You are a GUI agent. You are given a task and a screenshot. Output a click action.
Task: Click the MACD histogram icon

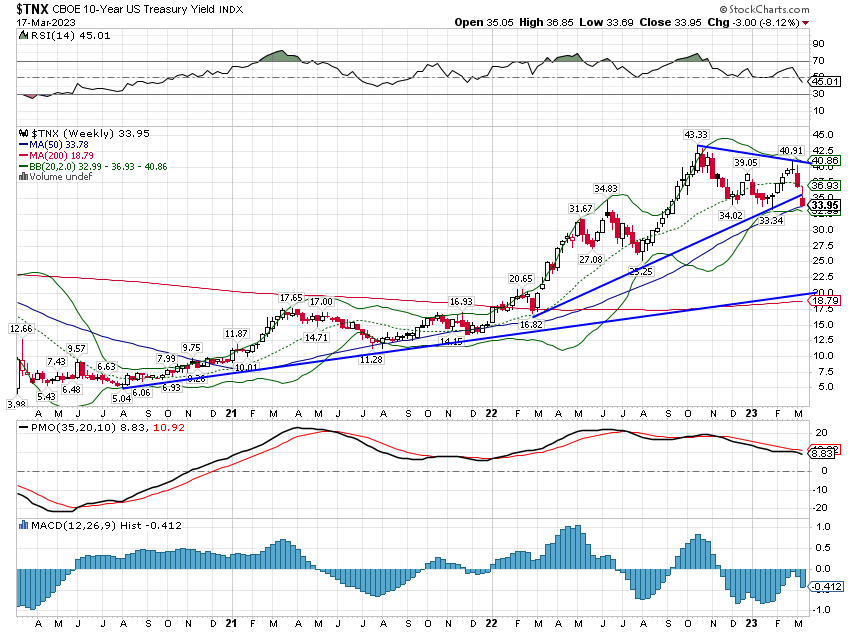pos(23,525)
